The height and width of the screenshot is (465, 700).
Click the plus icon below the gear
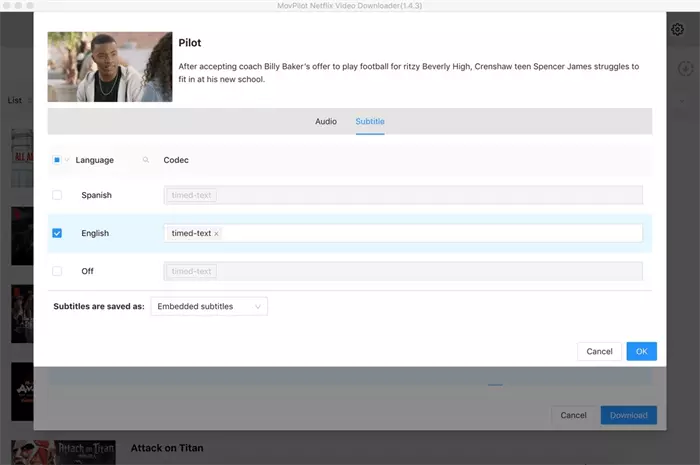pos(684,68)
